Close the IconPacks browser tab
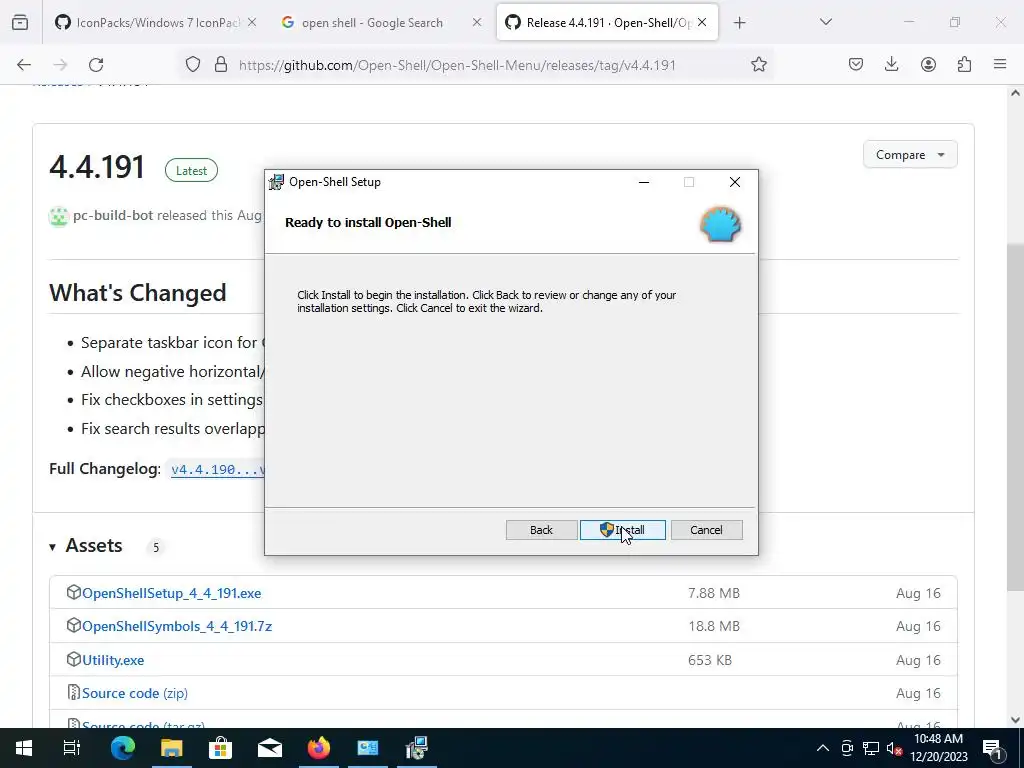1024x768 pixels. click(252, 23)
